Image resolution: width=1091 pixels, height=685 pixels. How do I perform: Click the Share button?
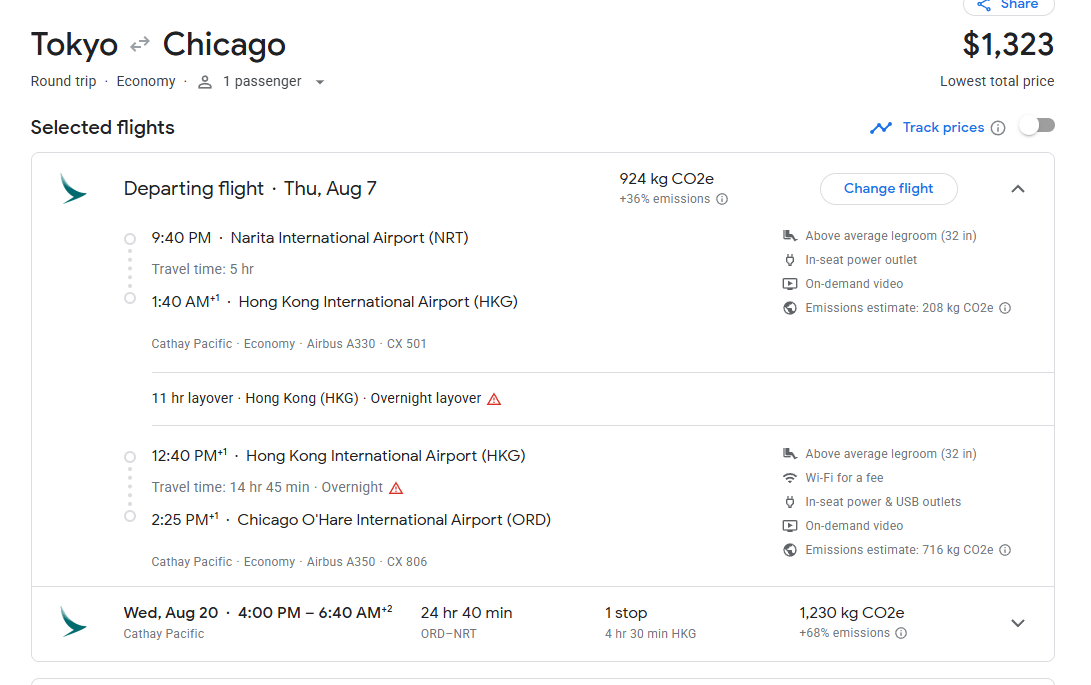[1008, 6]
